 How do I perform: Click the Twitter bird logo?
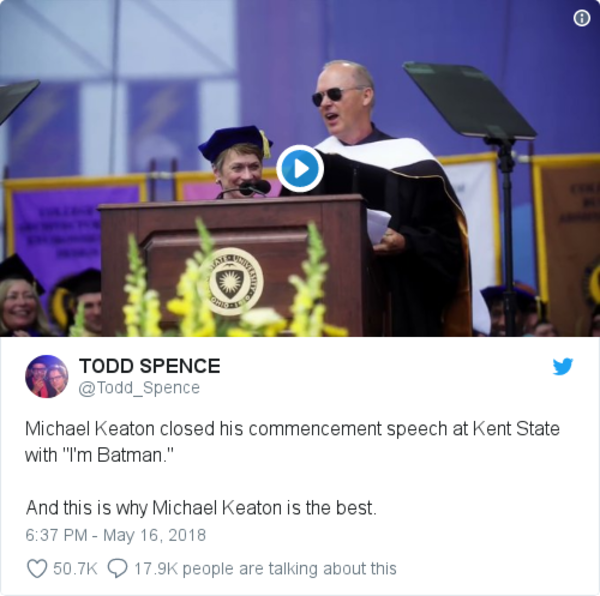(563, 366)
